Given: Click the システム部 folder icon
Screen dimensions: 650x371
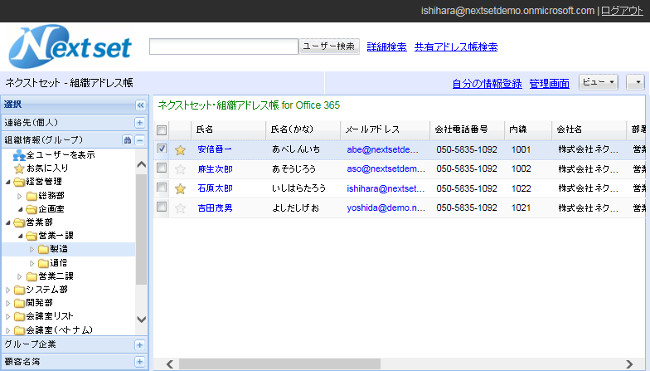Looking at the screenshot, I should (x=19, y=290).
